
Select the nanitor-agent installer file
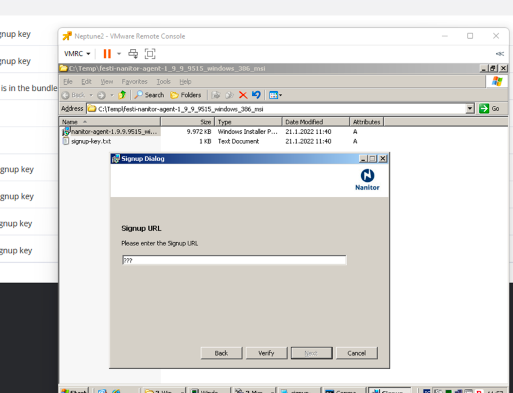coord(114,132)
